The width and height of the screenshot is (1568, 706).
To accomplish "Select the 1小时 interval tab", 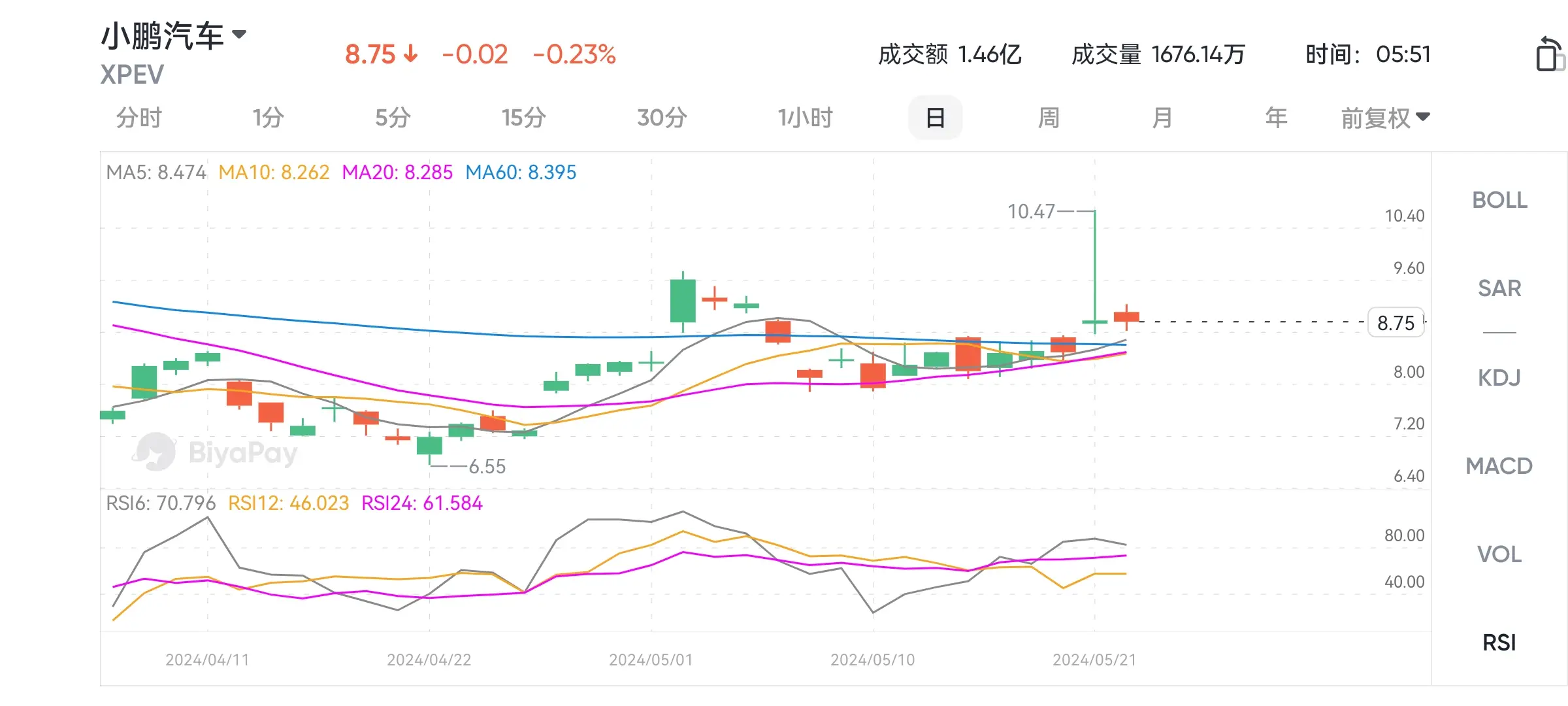I will tap(805, 118).
